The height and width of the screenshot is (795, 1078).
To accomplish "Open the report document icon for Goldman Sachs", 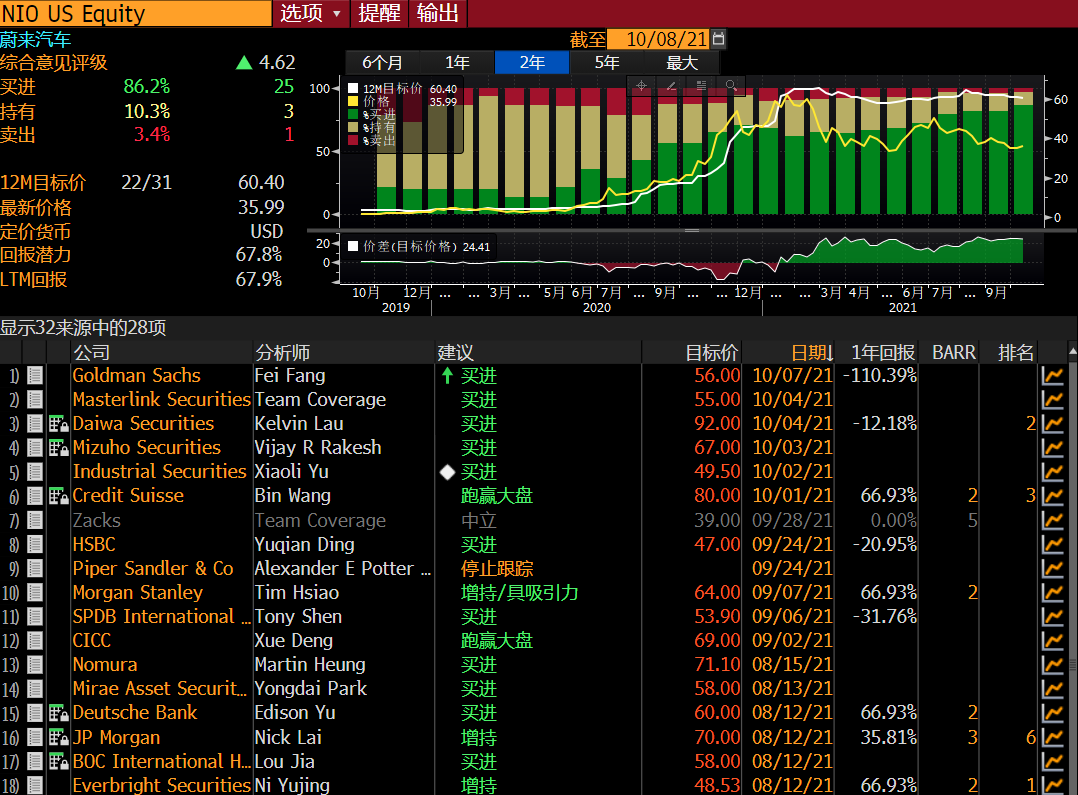I will click(x=35, y=375).
